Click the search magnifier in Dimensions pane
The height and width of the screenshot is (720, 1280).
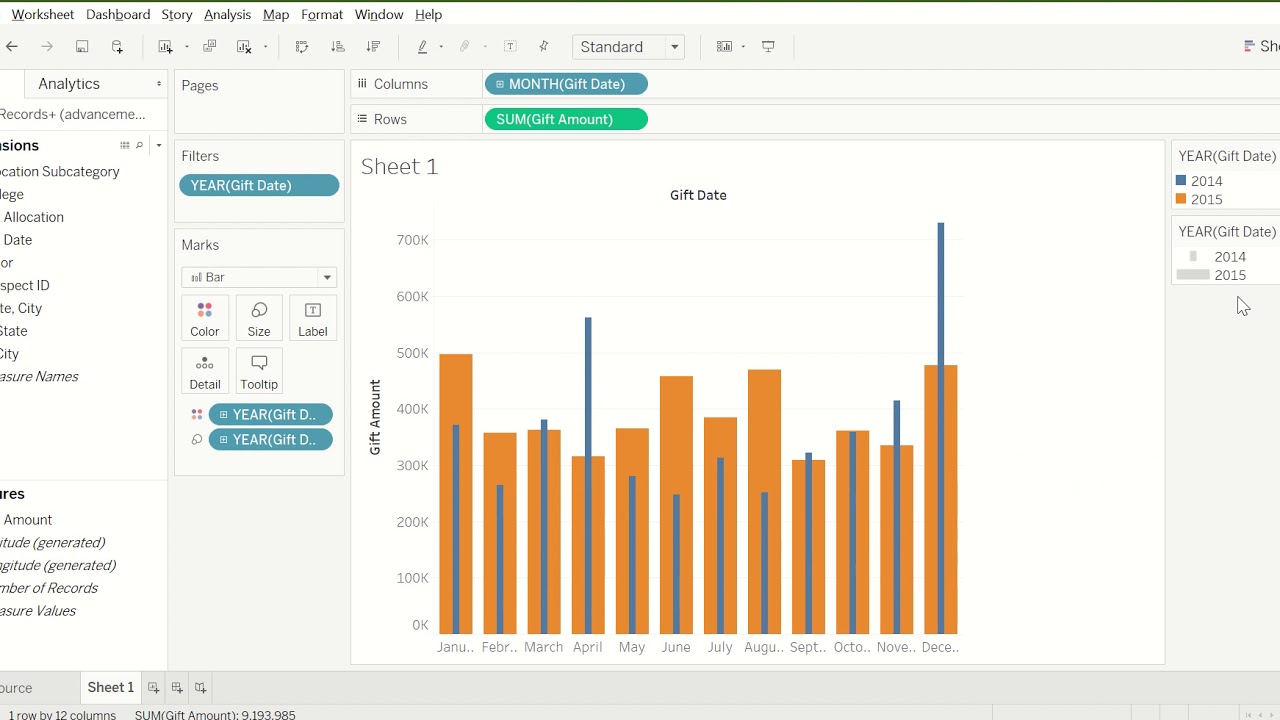click(140, 146)
